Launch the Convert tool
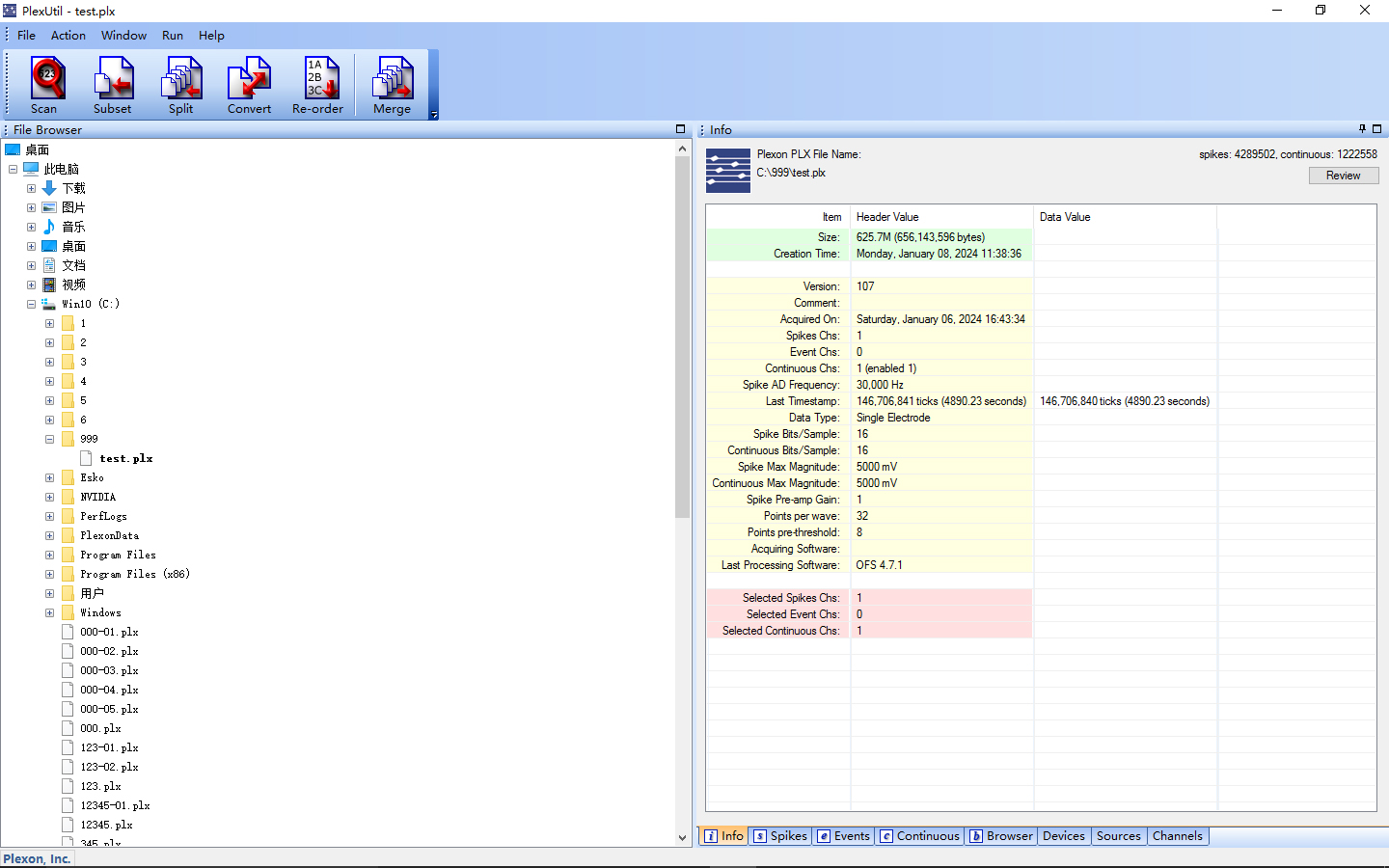 click(249, 85)
